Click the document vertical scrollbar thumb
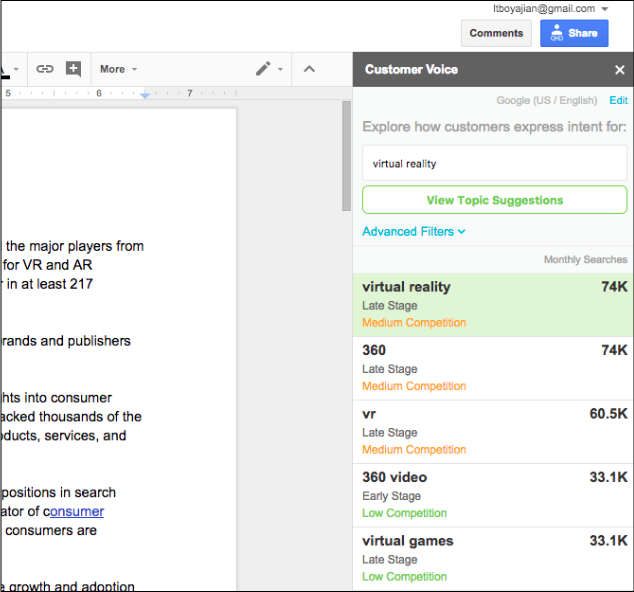634x592 pixels. pos(346,156)
